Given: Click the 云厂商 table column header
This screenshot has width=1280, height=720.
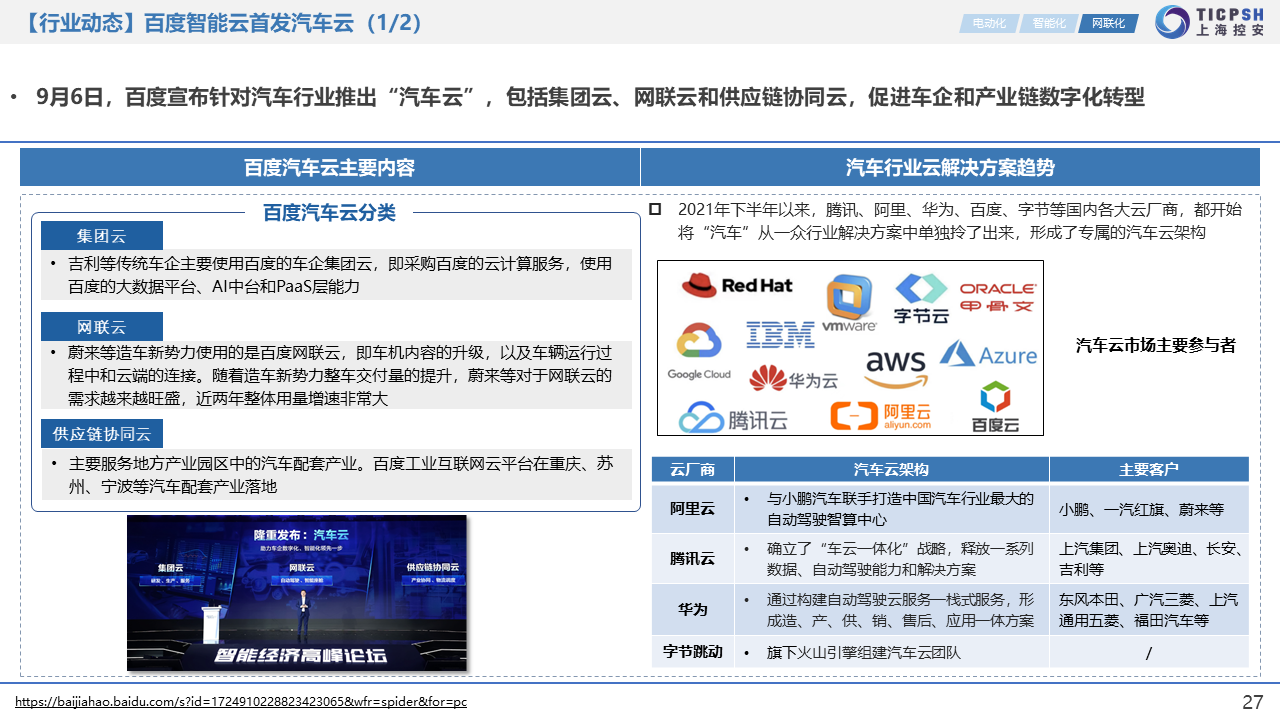Looking at the screenshot, I should click(x=692, y=470).
